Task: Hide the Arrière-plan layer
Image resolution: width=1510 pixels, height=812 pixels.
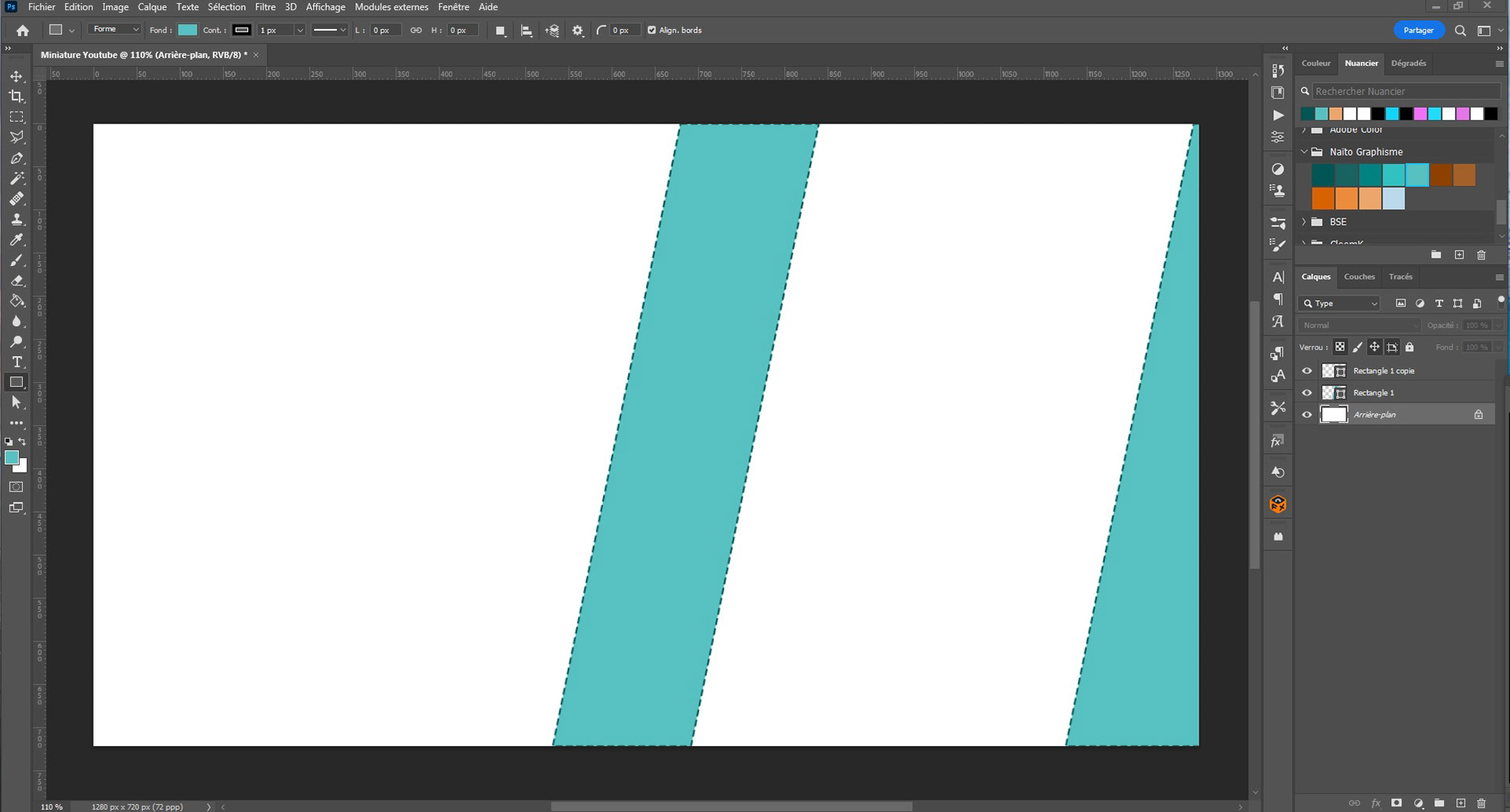Action: pos(1307,415)
